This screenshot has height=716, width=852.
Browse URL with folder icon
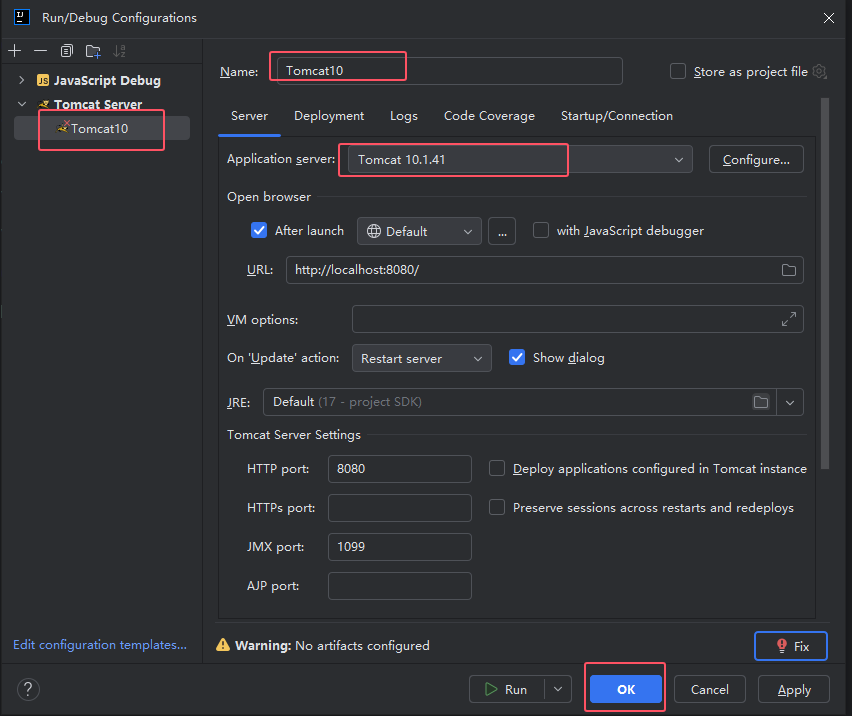788,270
